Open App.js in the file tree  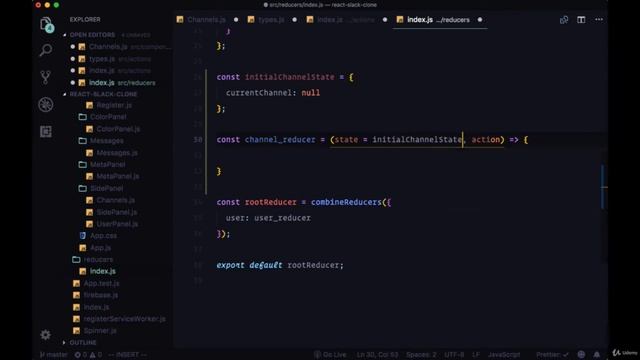click(x=100, y=248)
